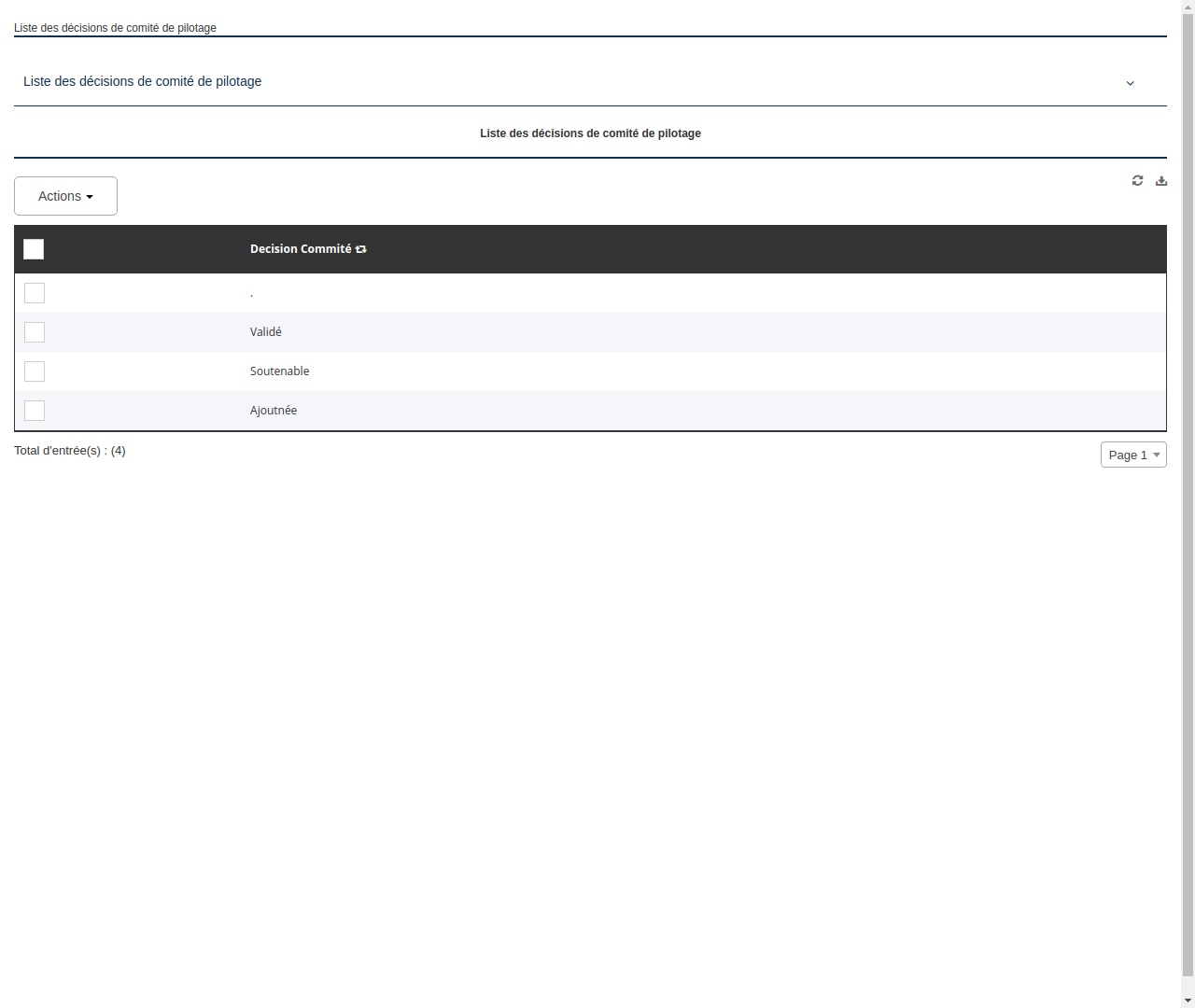
Task: Open the Page 1 pagination dropdown
Action: click(1133, 455)
